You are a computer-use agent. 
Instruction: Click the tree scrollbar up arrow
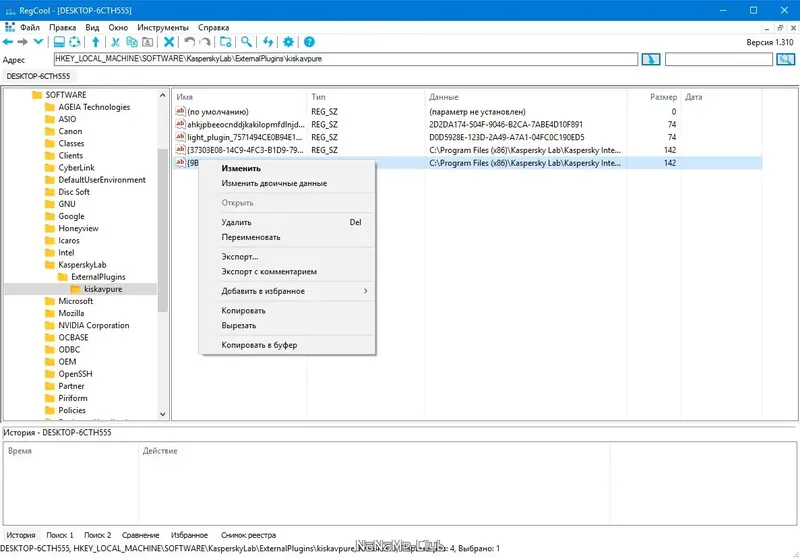click(x=163, y=95)
